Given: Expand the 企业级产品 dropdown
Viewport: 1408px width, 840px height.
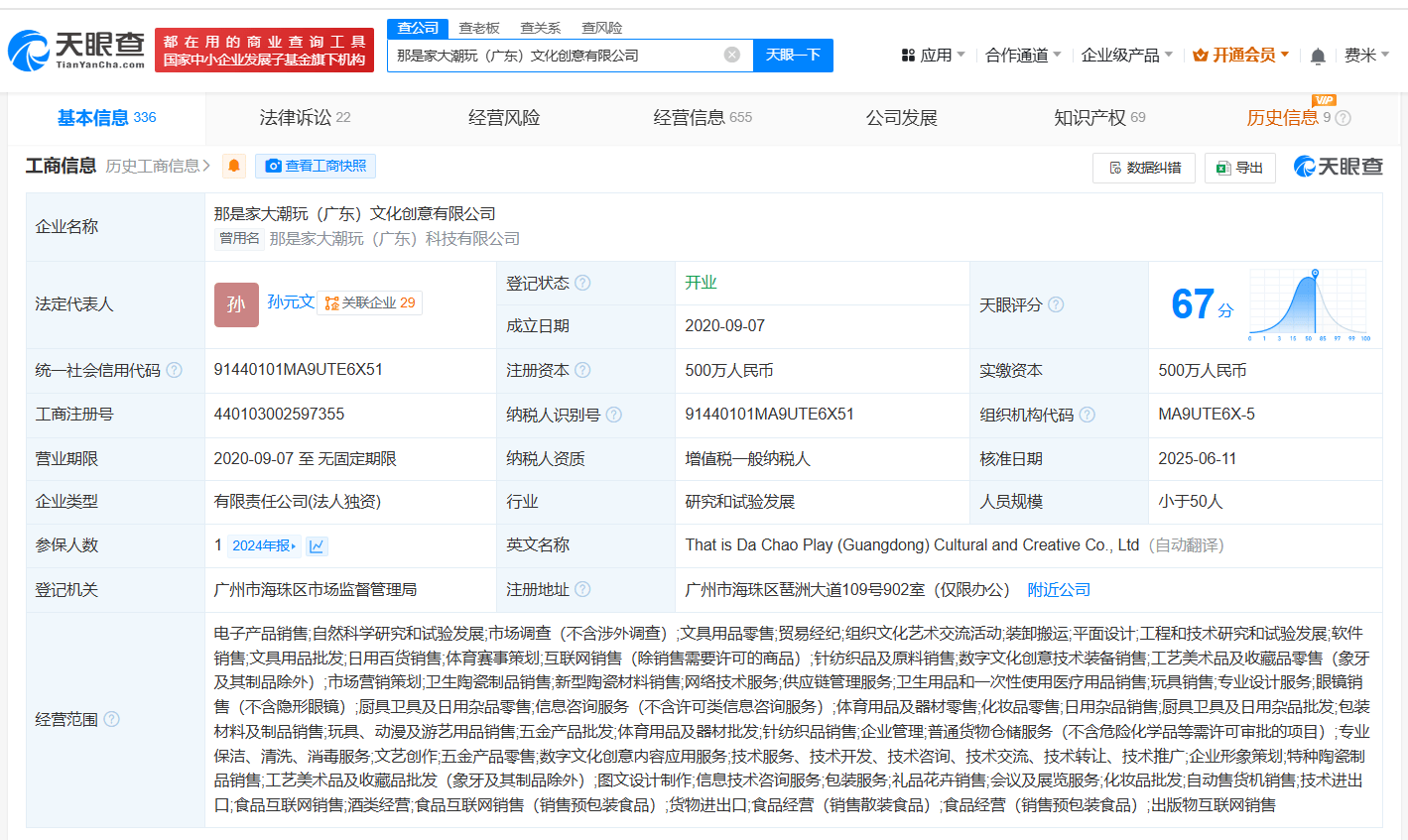Looking at the screenshot, I should pyautogui.click(x=1126, y=56).
